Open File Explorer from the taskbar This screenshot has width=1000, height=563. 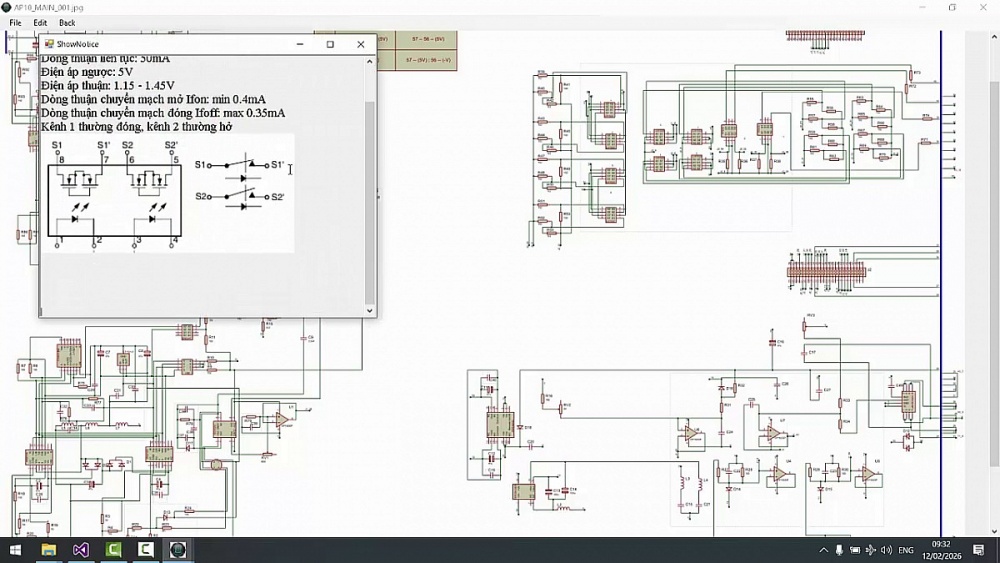(x=48, y=550)
